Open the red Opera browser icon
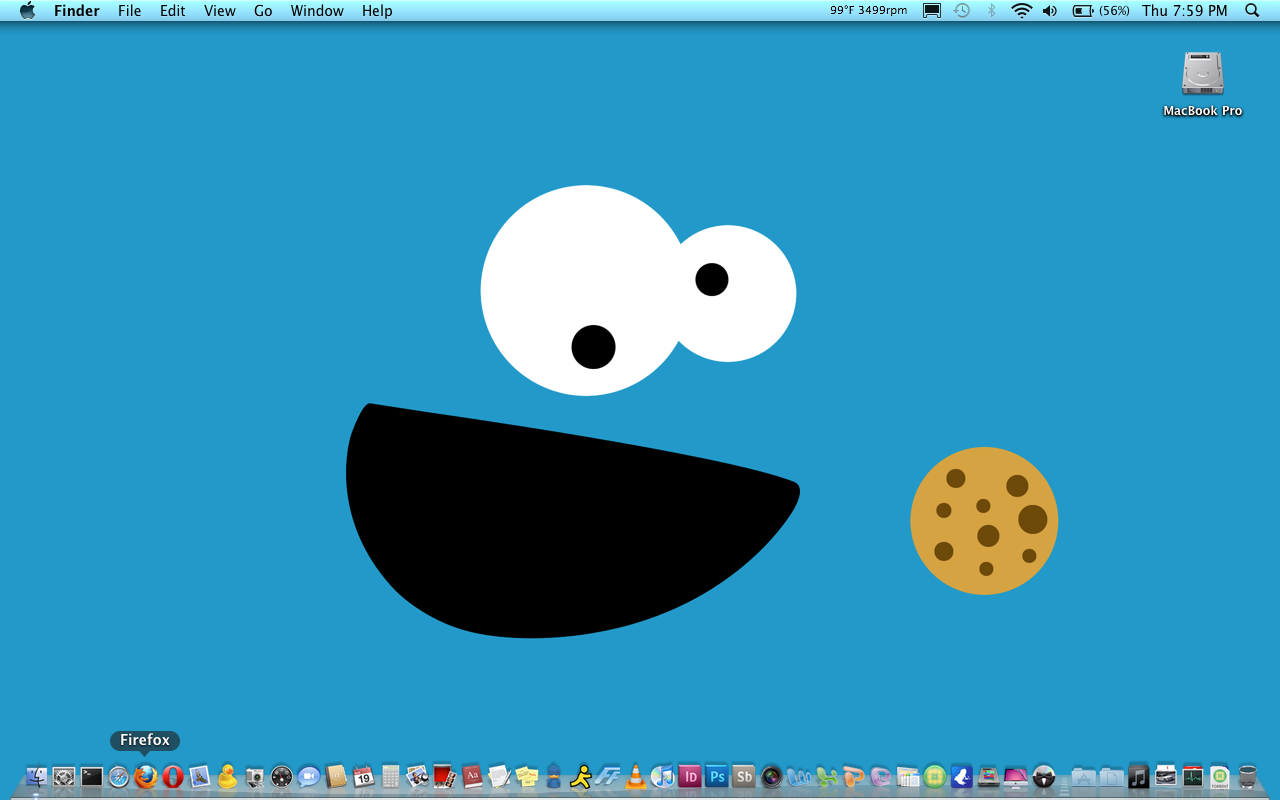The image size is (1280, 800). 173,777
